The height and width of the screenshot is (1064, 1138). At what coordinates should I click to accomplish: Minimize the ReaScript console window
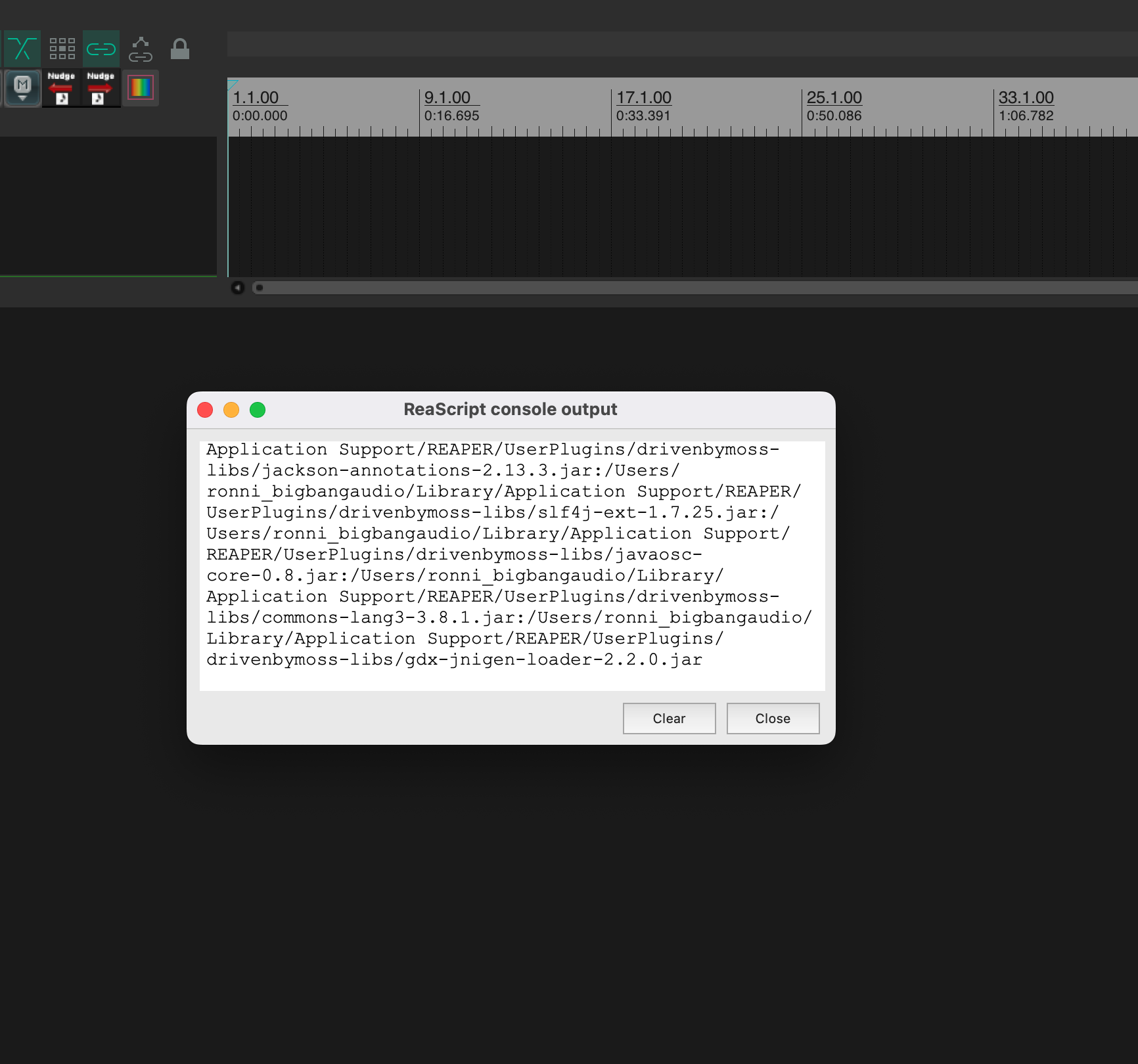[231, 410]
